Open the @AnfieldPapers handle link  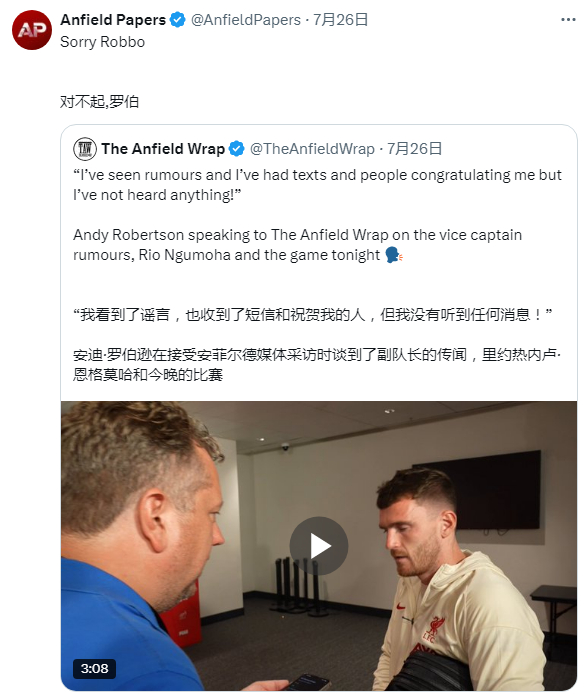pyautogui.click(x=246, y=20)
